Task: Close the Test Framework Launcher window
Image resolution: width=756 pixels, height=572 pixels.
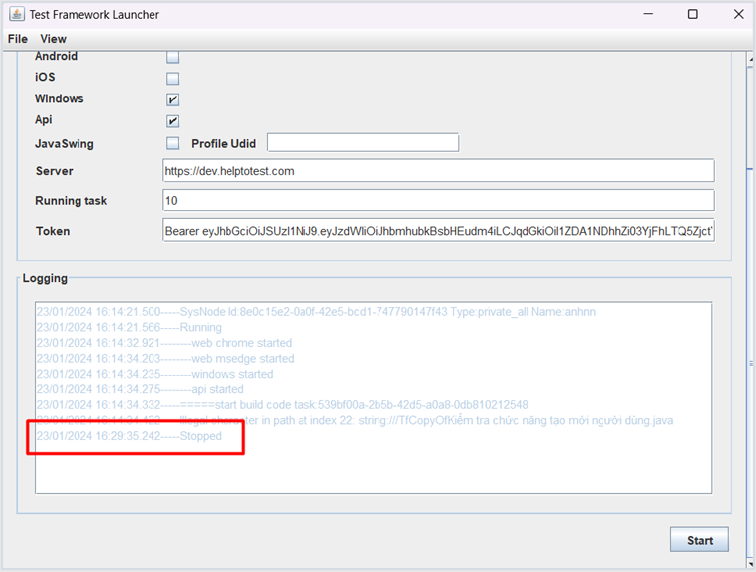Action: 735,15
